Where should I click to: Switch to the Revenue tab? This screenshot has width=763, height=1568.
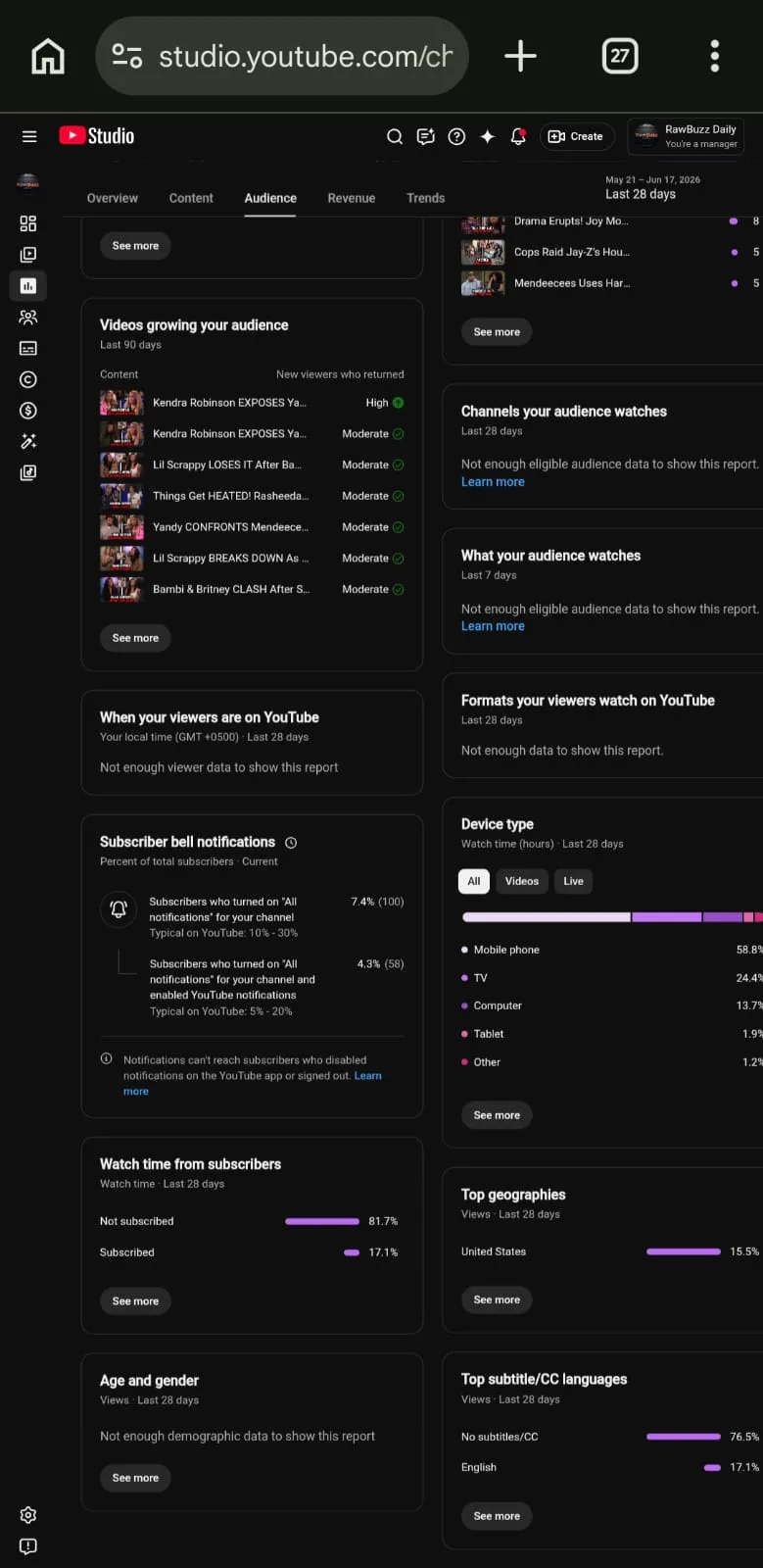352,198
